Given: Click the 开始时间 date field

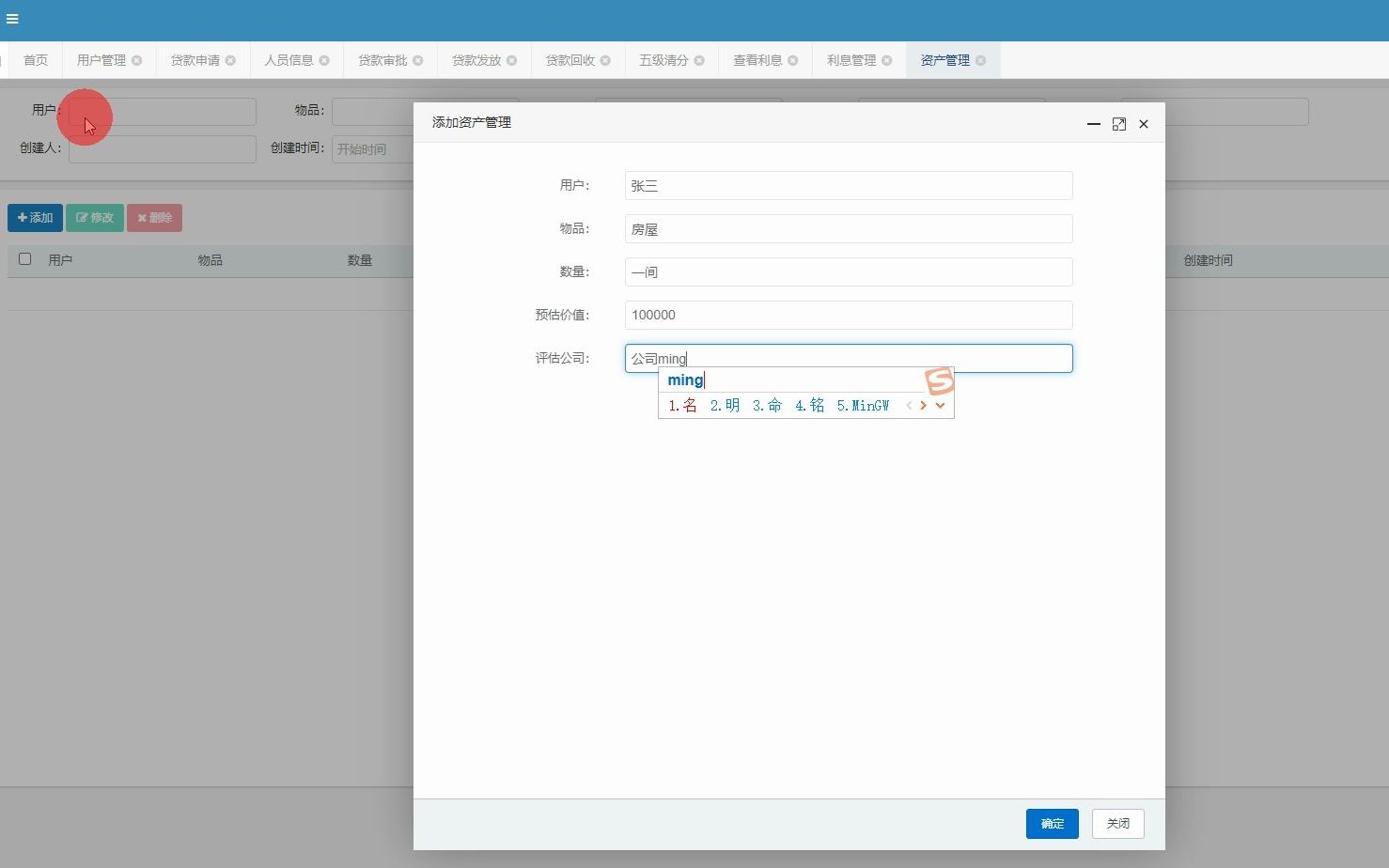Looking at the screenshot, I should tap(372, 148).
